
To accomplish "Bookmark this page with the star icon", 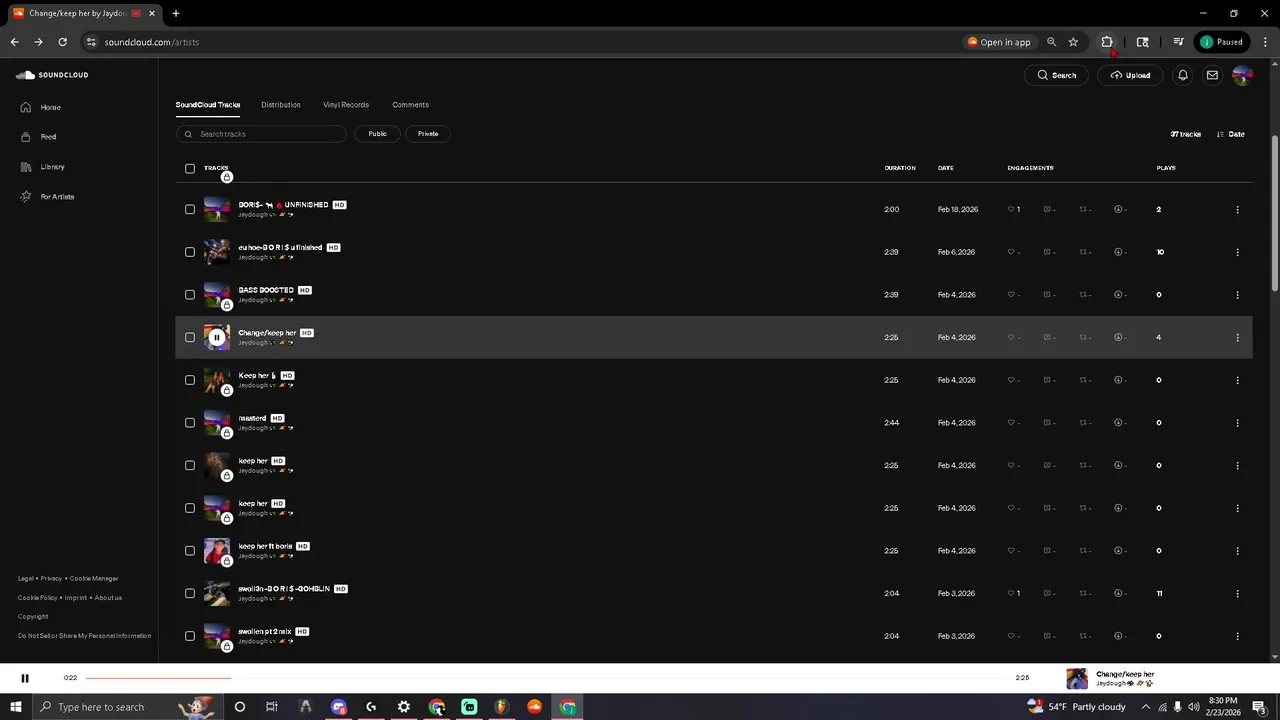I will [x=1073, y=42].
